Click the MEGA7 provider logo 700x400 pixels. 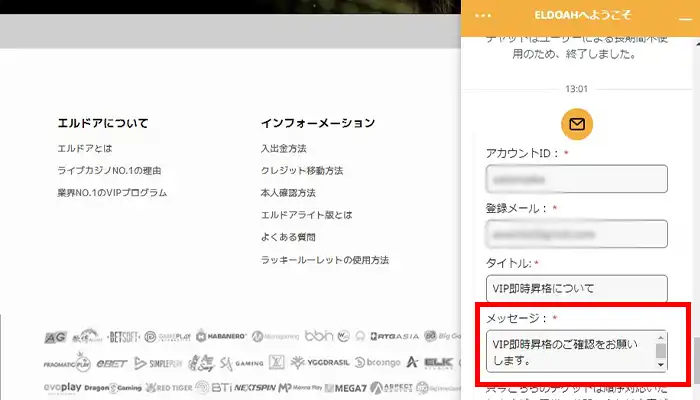coord(346,388)
